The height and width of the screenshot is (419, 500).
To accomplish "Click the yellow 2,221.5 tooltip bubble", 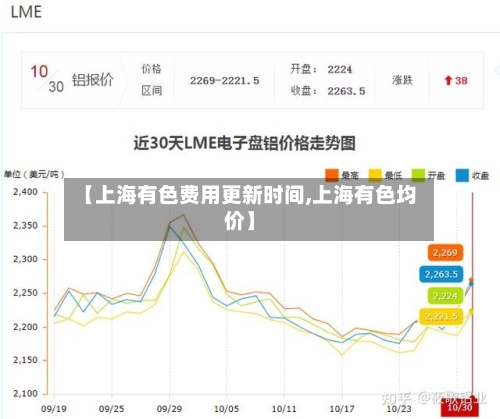I will pyautogui.click(x=441, y=316).
